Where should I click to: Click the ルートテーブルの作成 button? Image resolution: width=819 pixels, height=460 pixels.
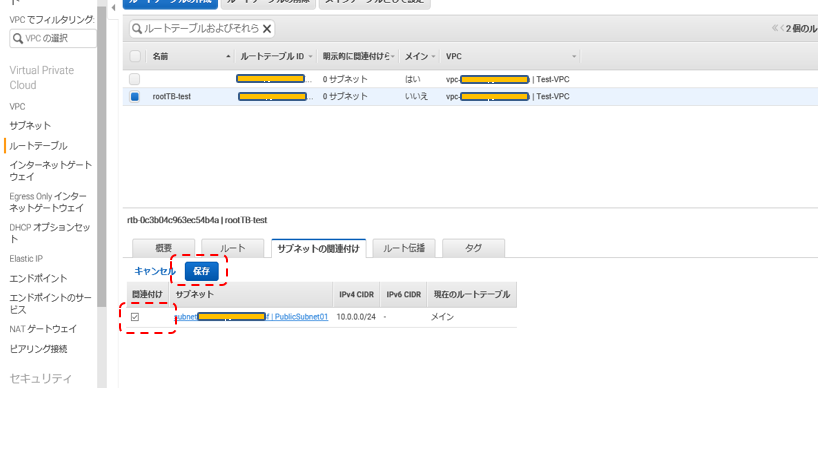(170, 3)
